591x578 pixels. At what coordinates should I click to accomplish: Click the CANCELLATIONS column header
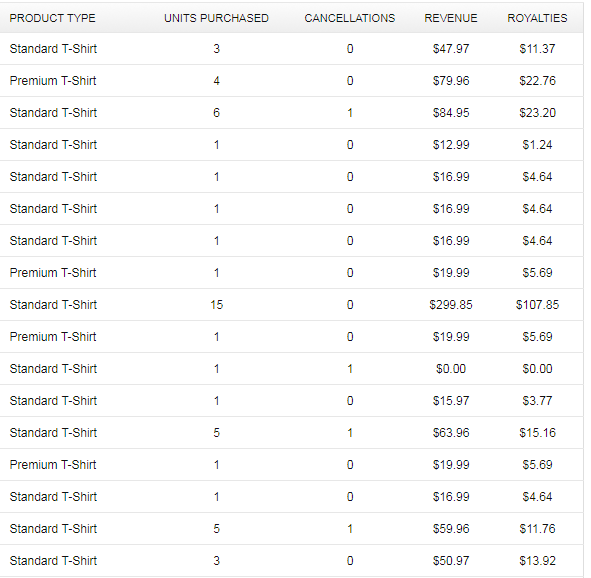350,18
